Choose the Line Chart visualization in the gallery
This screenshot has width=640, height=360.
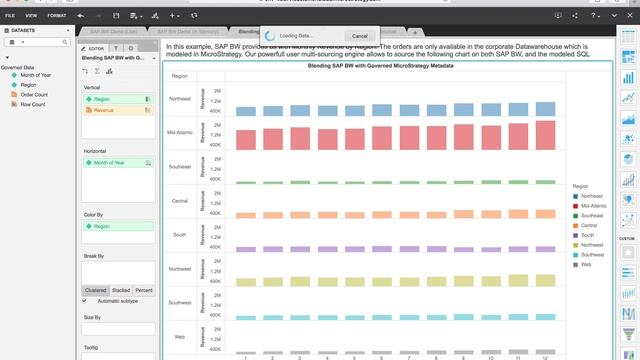(628, 98)
